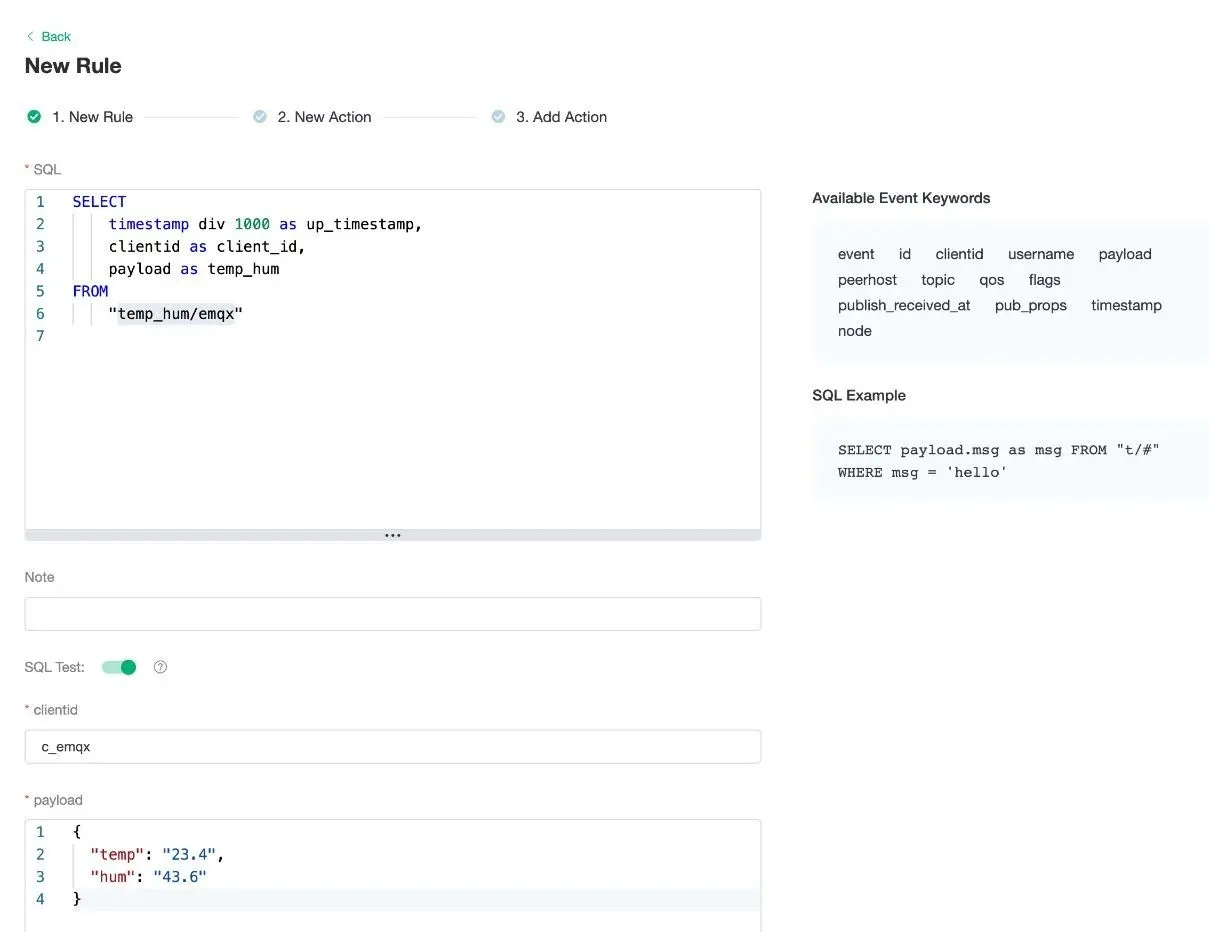Viewport: 1209px width, 932px height.
Task: Click the green checkmark step 1 icon
Action: tap(34, 117)
